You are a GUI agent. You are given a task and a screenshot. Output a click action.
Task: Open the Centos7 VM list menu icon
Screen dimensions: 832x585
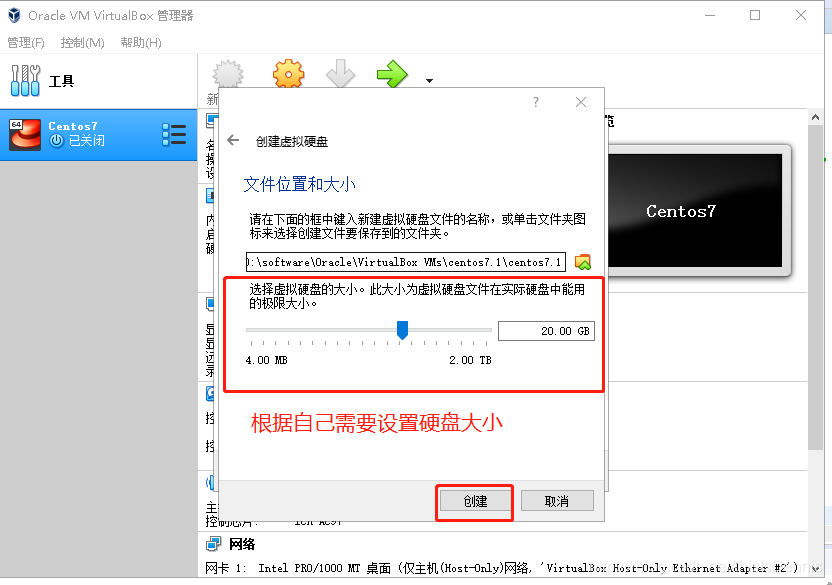tap(172, 133)
